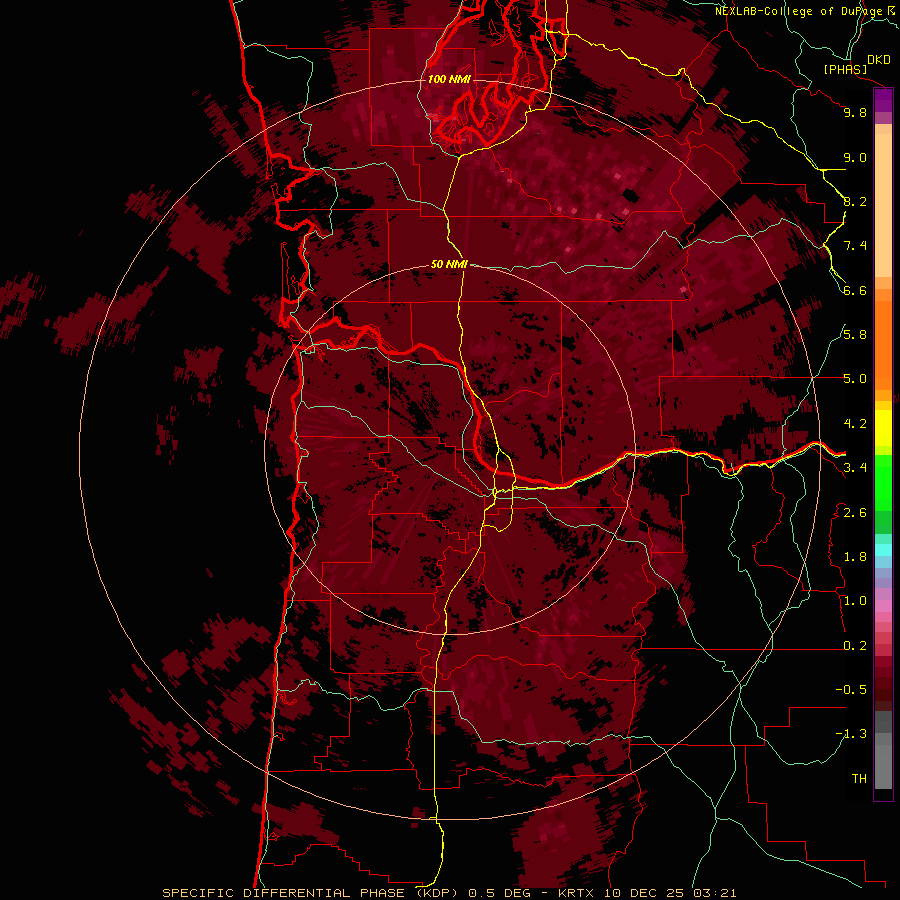Click the purple top segment of color bar
900x900 pixels.
tap(883, 100)
